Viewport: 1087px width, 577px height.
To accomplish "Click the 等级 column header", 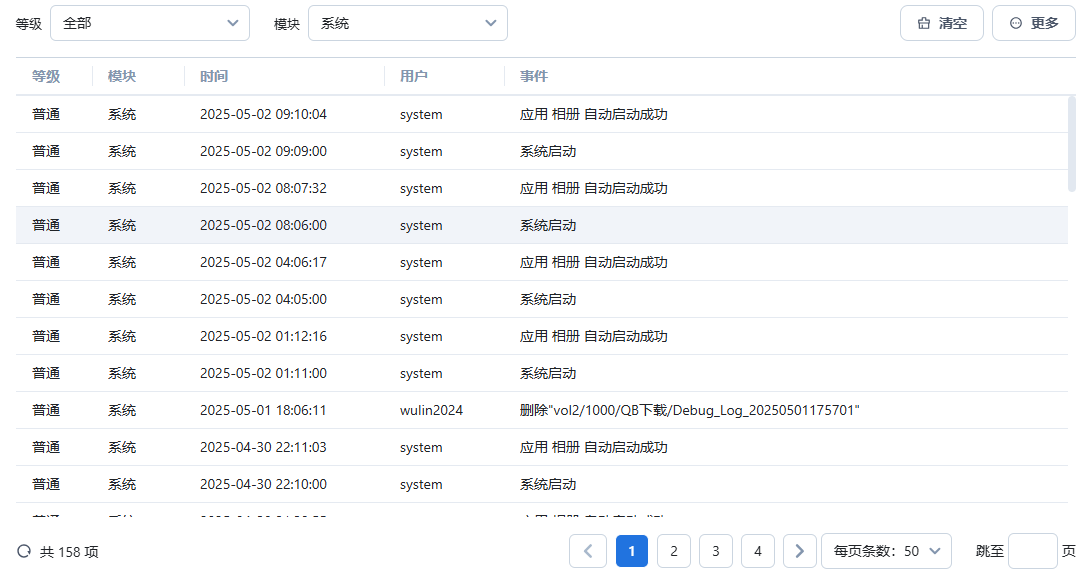I will coord(46,76).
